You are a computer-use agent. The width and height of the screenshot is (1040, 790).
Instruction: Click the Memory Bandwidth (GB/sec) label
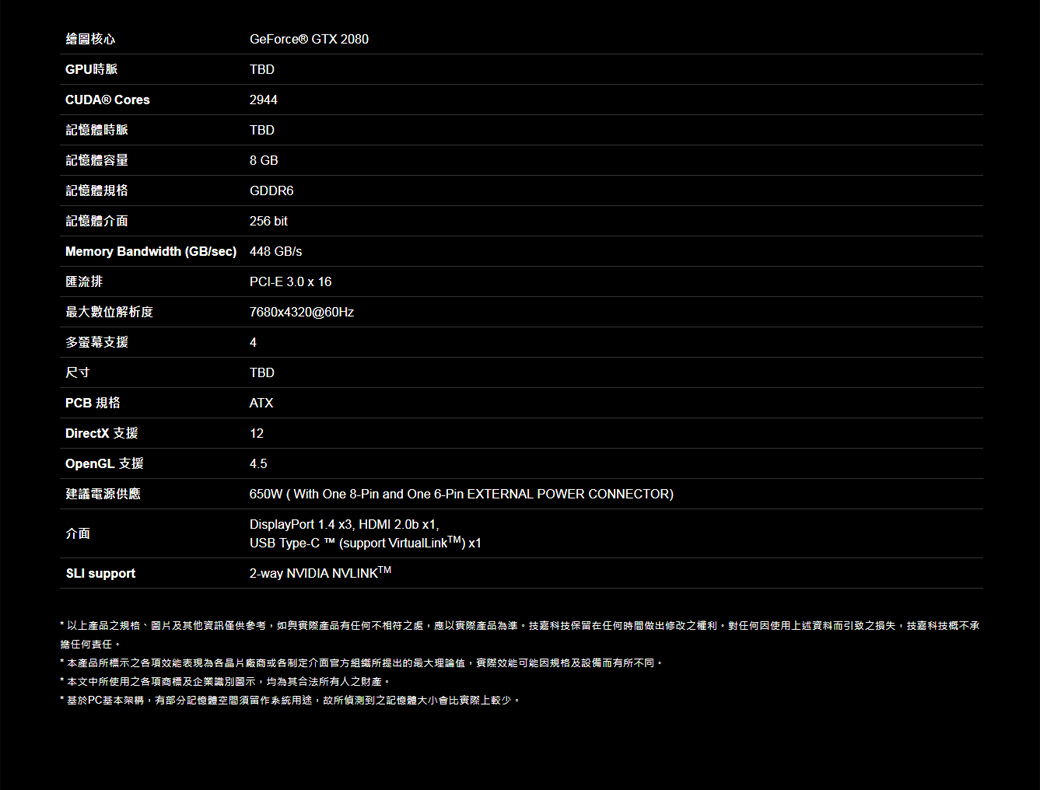(151, 251)
